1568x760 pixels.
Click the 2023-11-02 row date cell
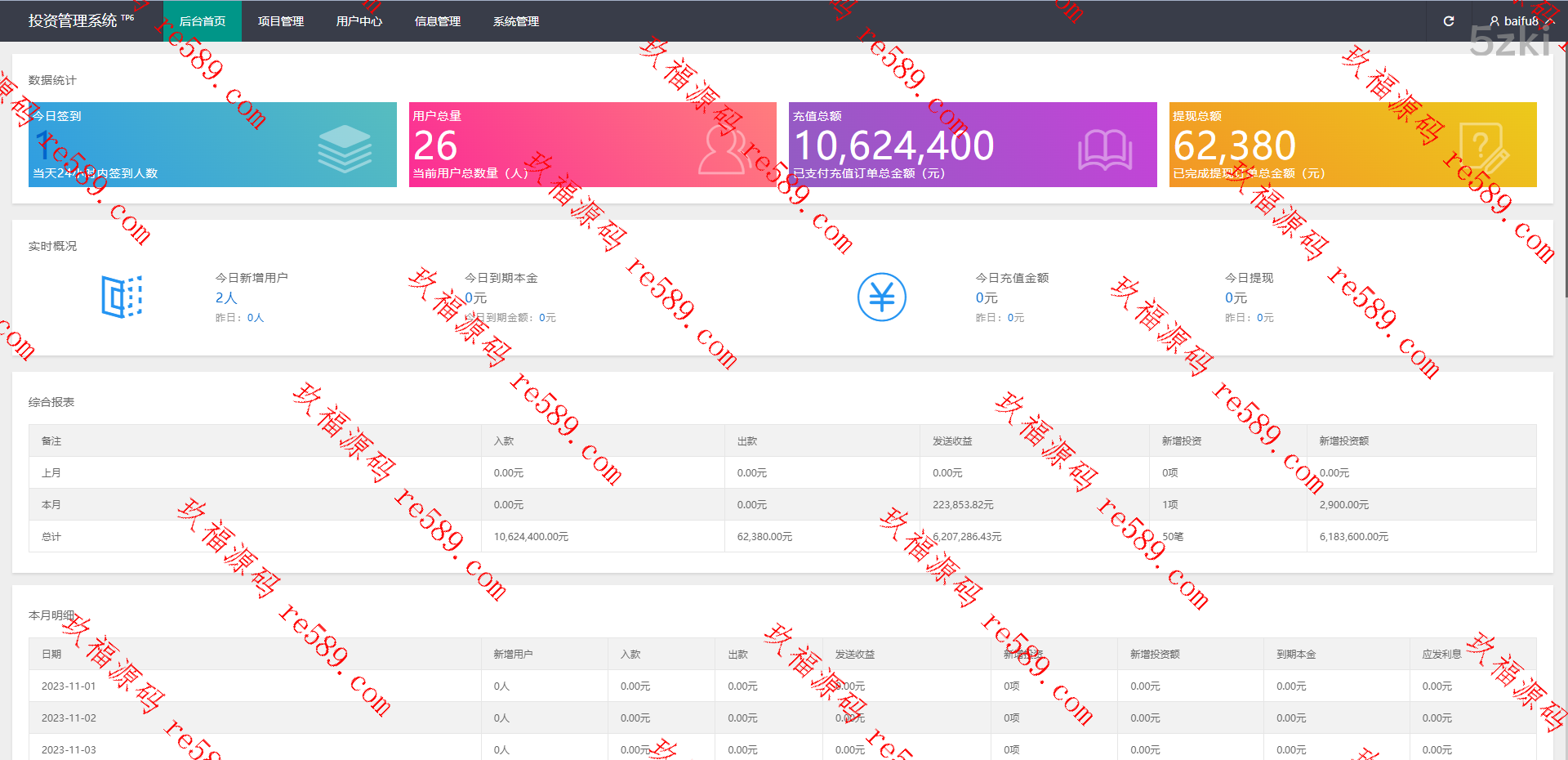pos(69,718)
